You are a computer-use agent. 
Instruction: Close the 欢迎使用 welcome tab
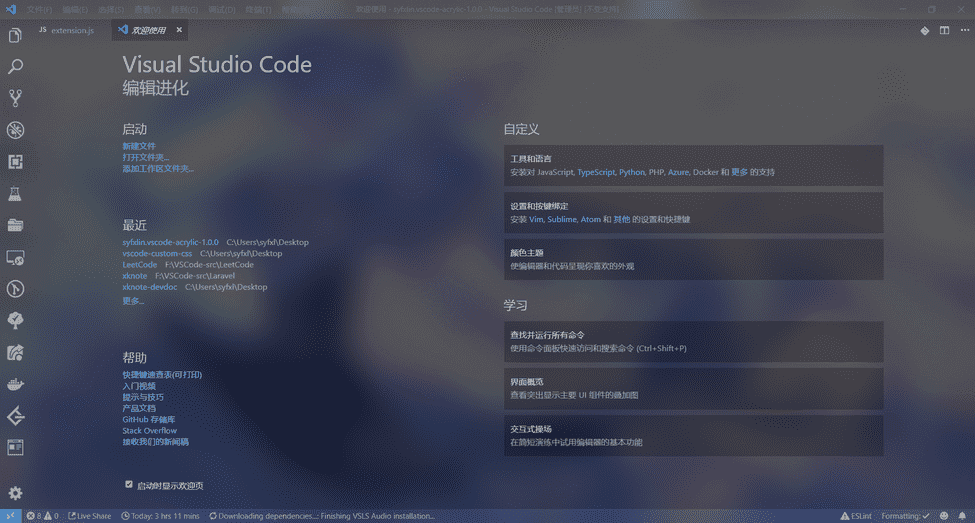178,31
